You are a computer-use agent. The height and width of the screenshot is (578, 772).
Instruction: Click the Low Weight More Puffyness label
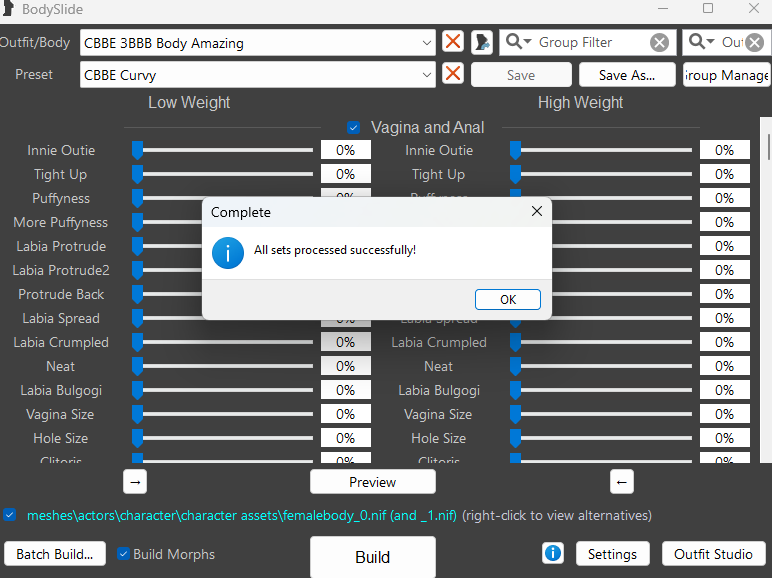pyautogui.click(x=61, y=223)
